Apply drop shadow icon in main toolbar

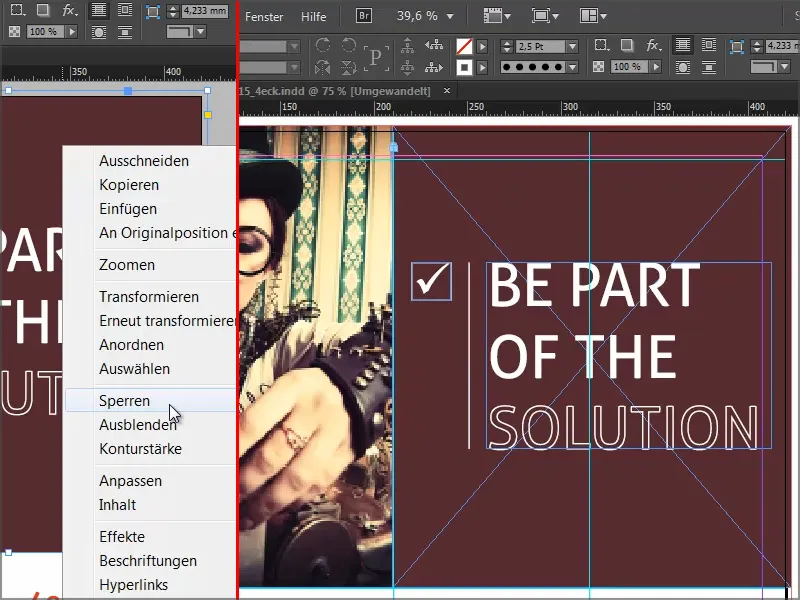627,45
